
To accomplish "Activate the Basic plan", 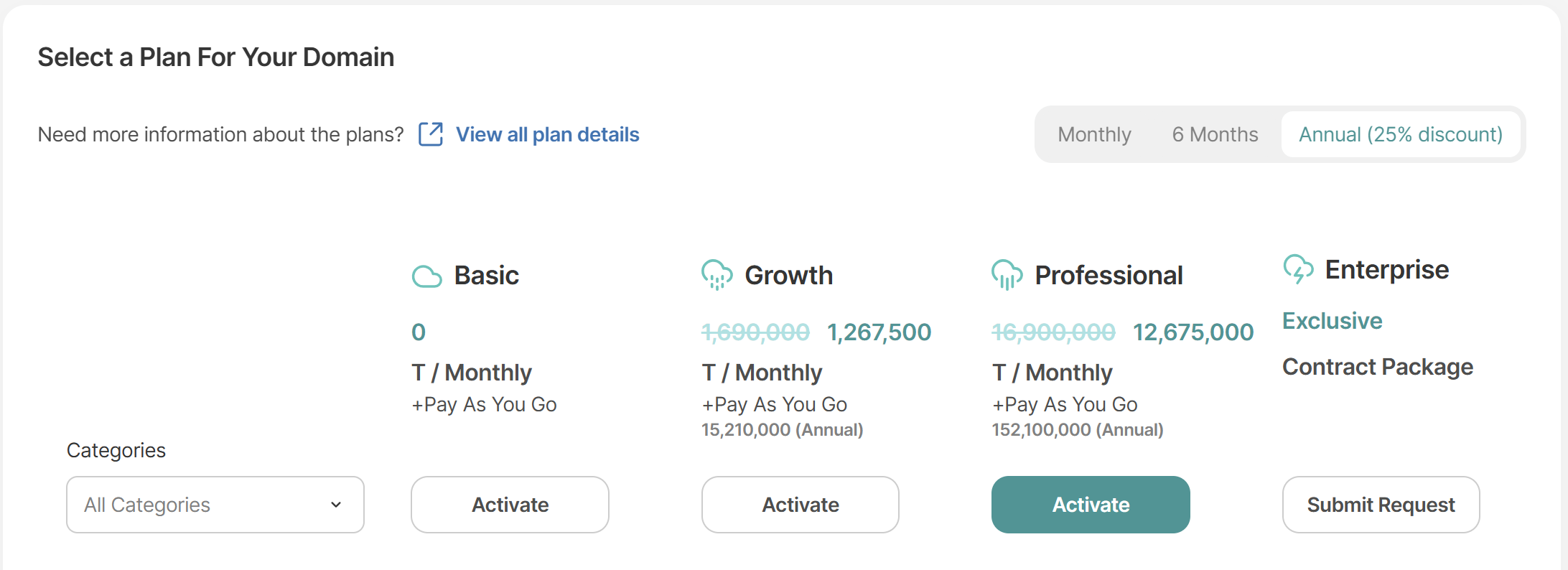I will [510, 505].
